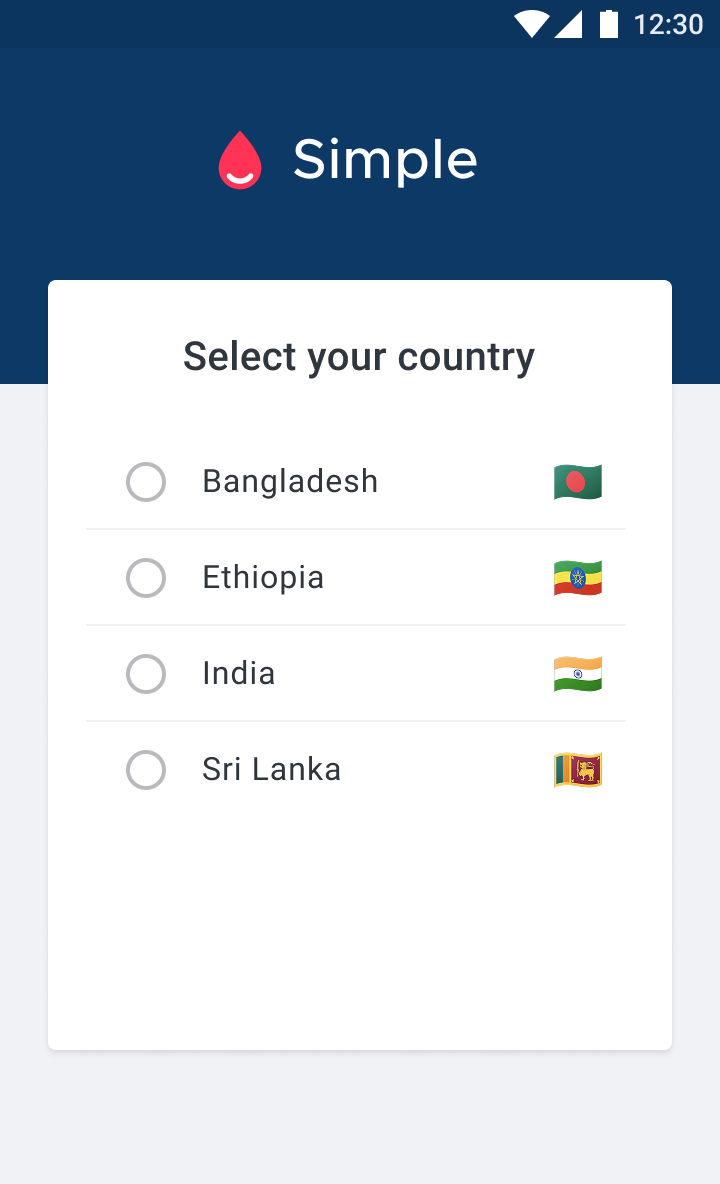Choose the India radio button

(x=146, y=674)
